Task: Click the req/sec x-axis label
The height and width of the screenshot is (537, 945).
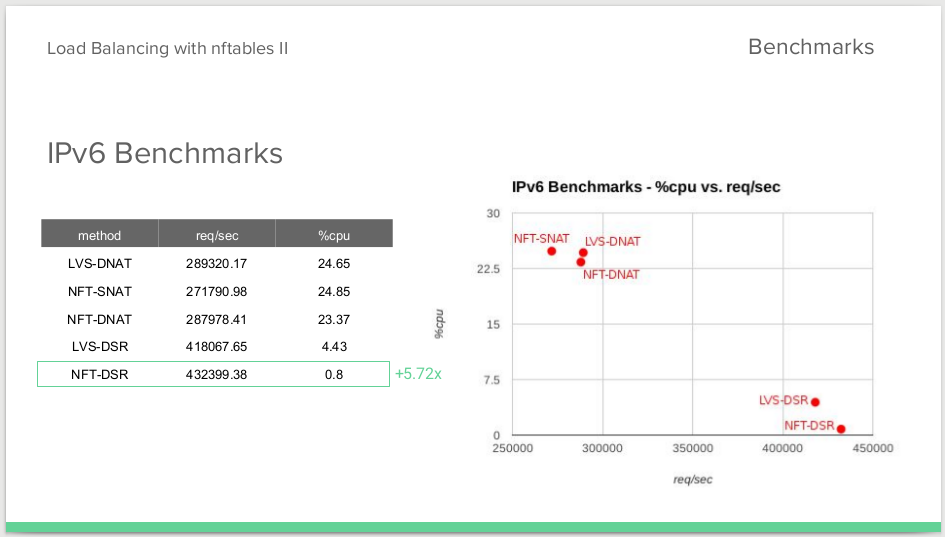Action: click(x=692, y=480)
